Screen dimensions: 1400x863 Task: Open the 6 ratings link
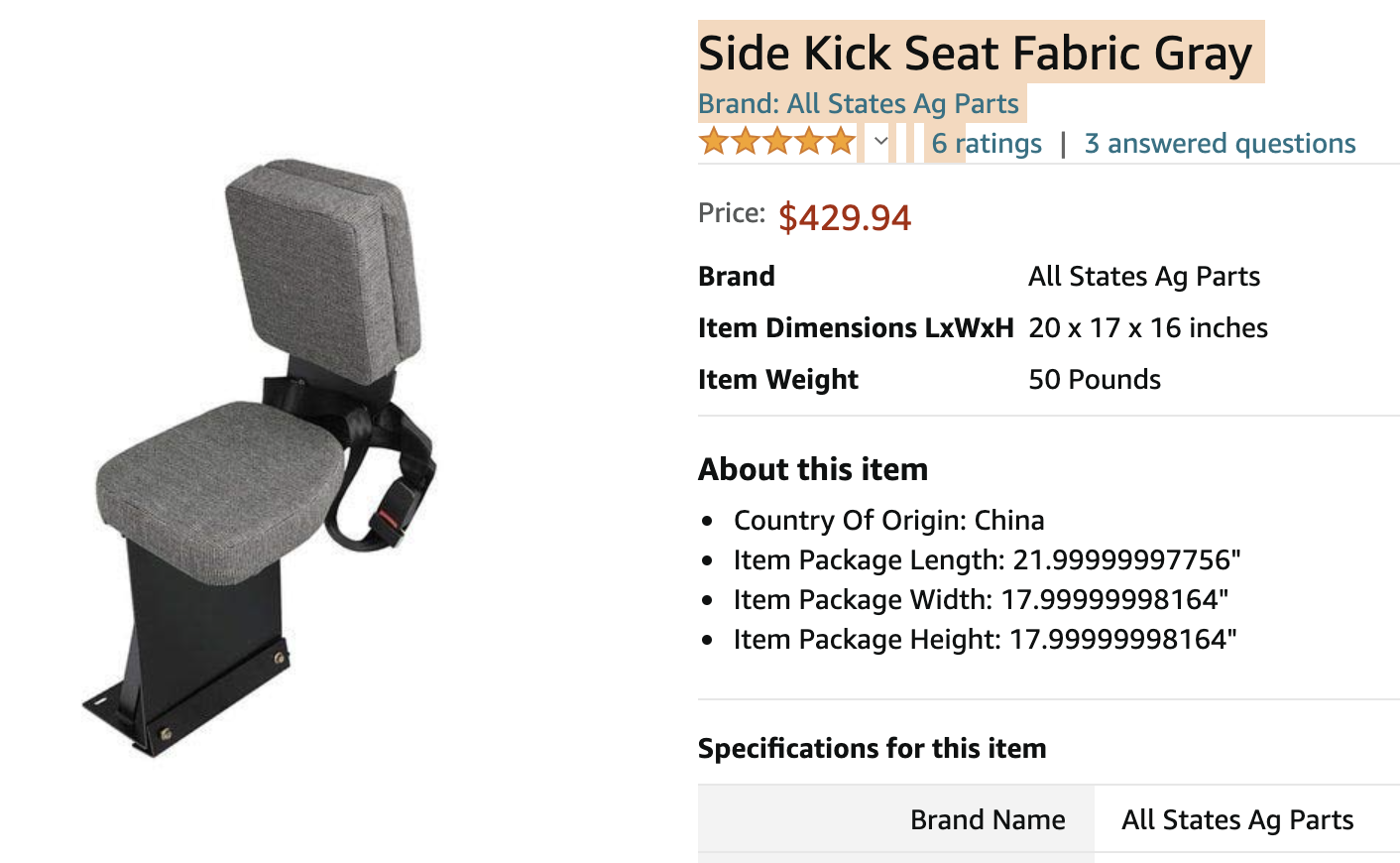pyautogui.click(x=987, y=144)
